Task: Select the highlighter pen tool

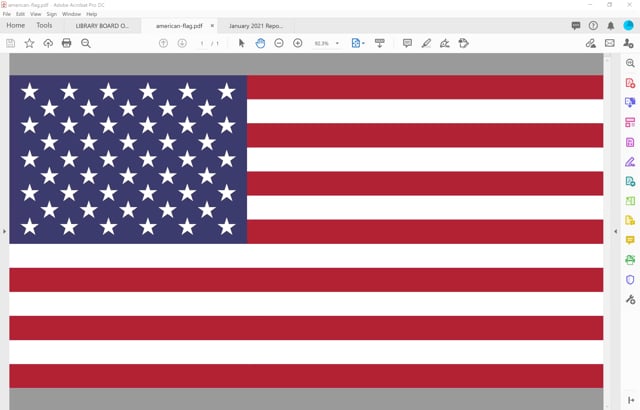Action: 426,43
